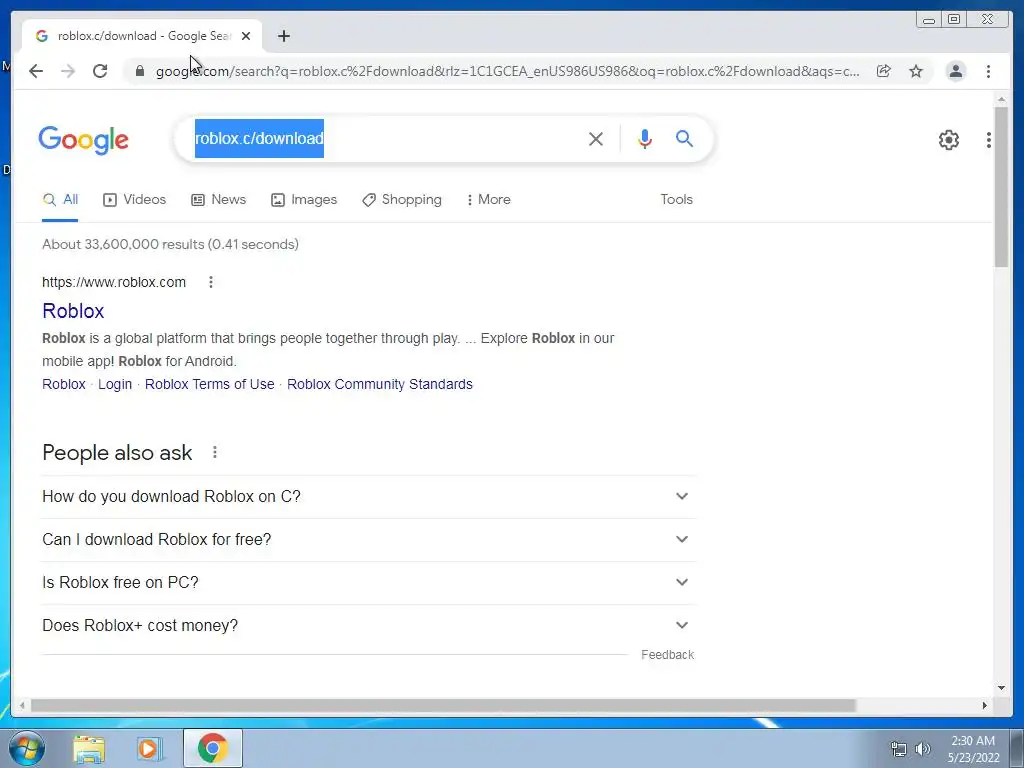Reload the page with the refresh icon

click(100, 71)
